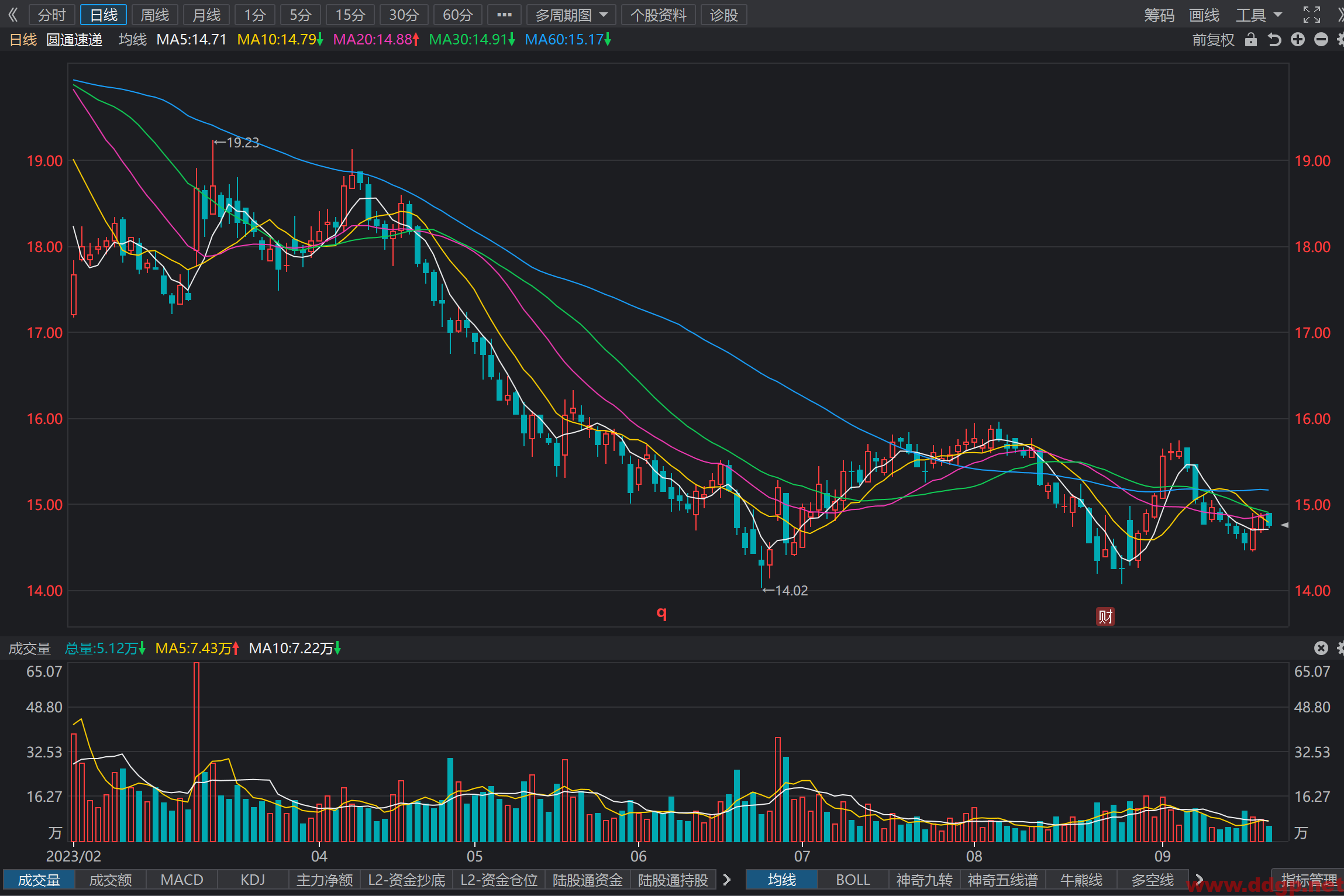Select the BOLL overlay tab
1344x896 pixels.
coord(853,880)
